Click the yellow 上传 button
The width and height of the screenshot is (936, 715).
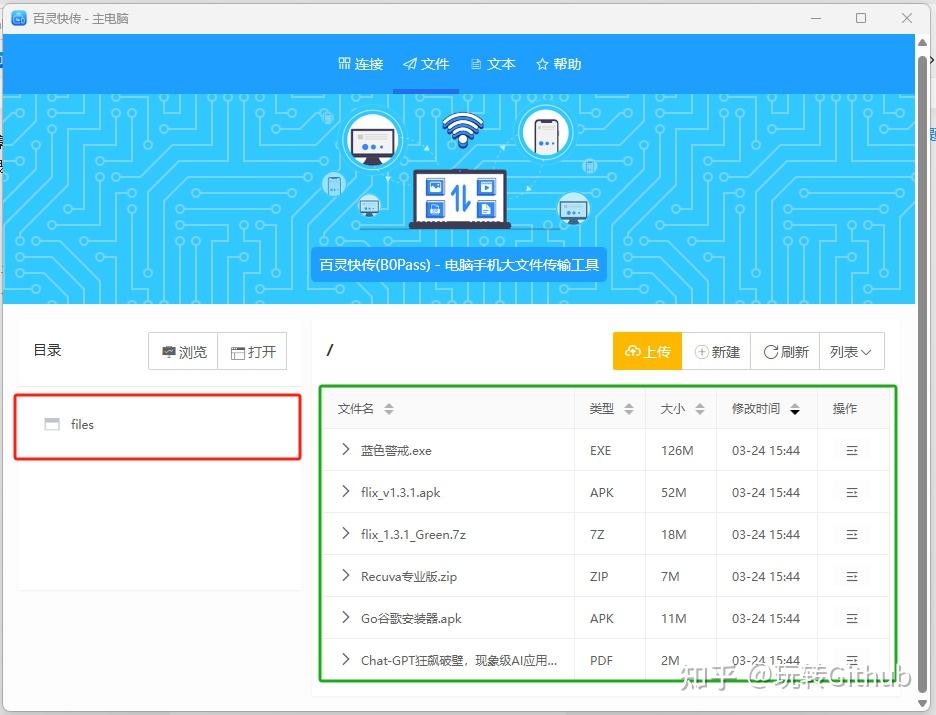pyautogui.click(x=647, y=351)
